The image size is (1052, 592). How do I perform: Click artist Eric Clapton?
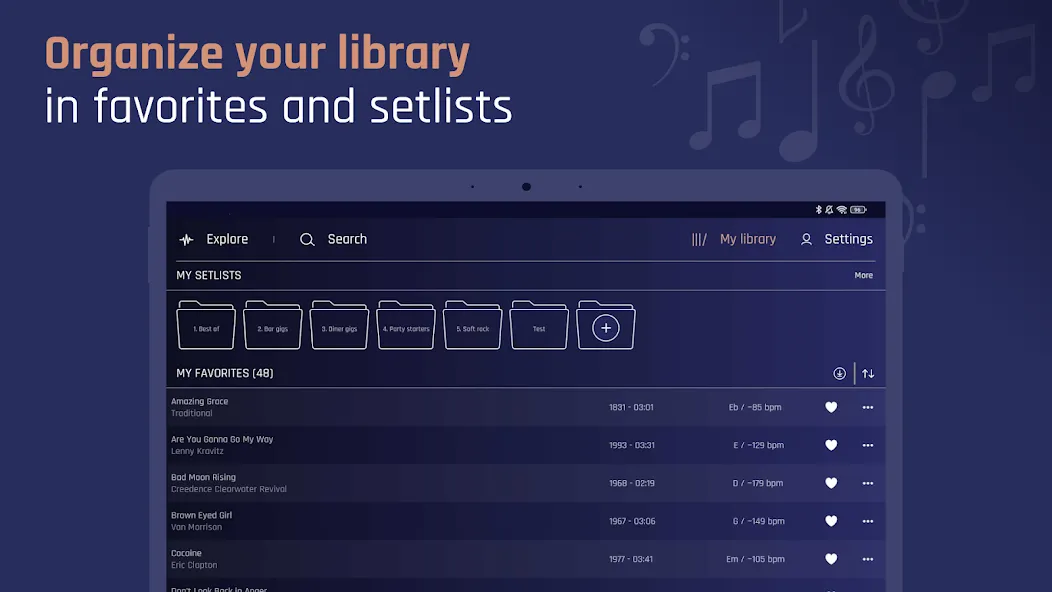tap(194, 565)
